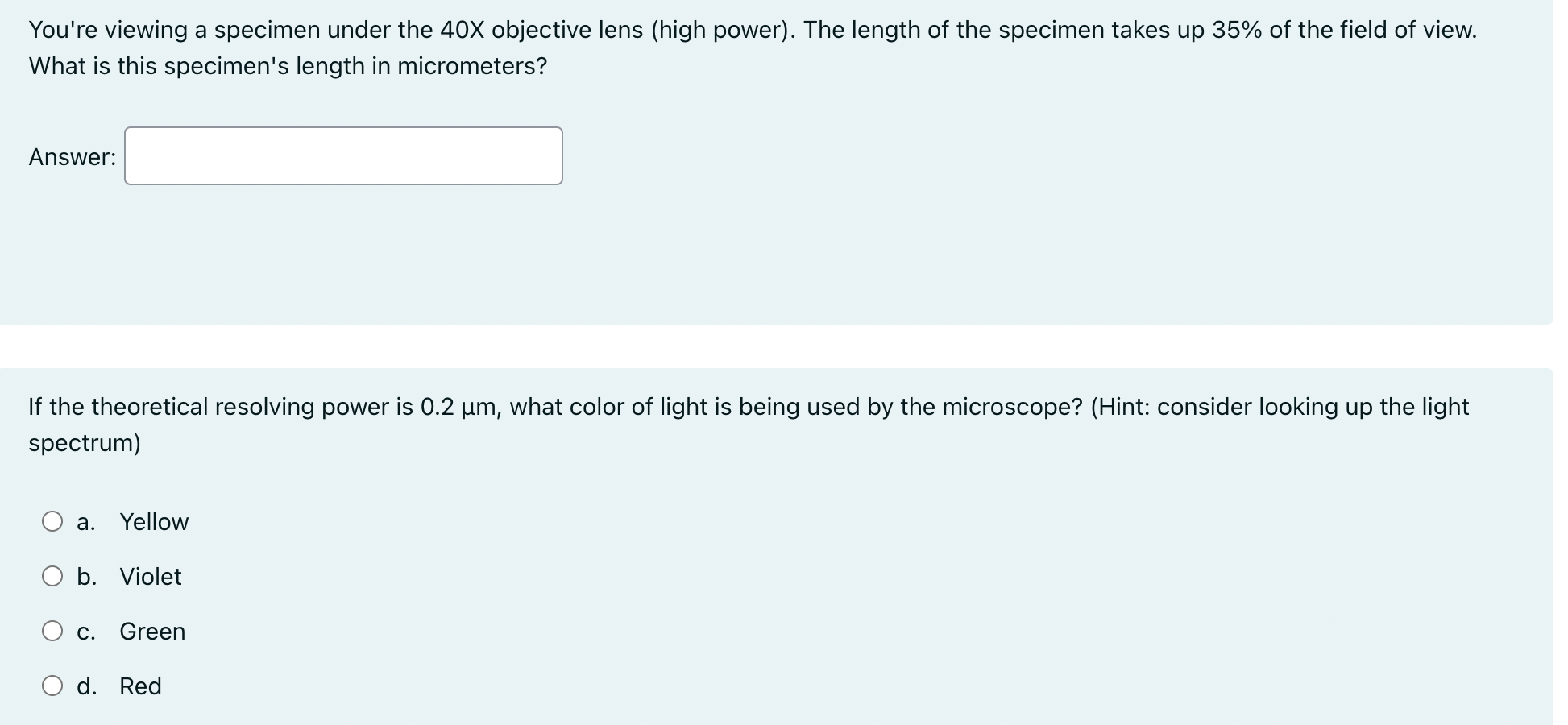Click the 'd.' option letter
The width and height of the screenshot is (1568, 725).
click(x=87, y=686)
